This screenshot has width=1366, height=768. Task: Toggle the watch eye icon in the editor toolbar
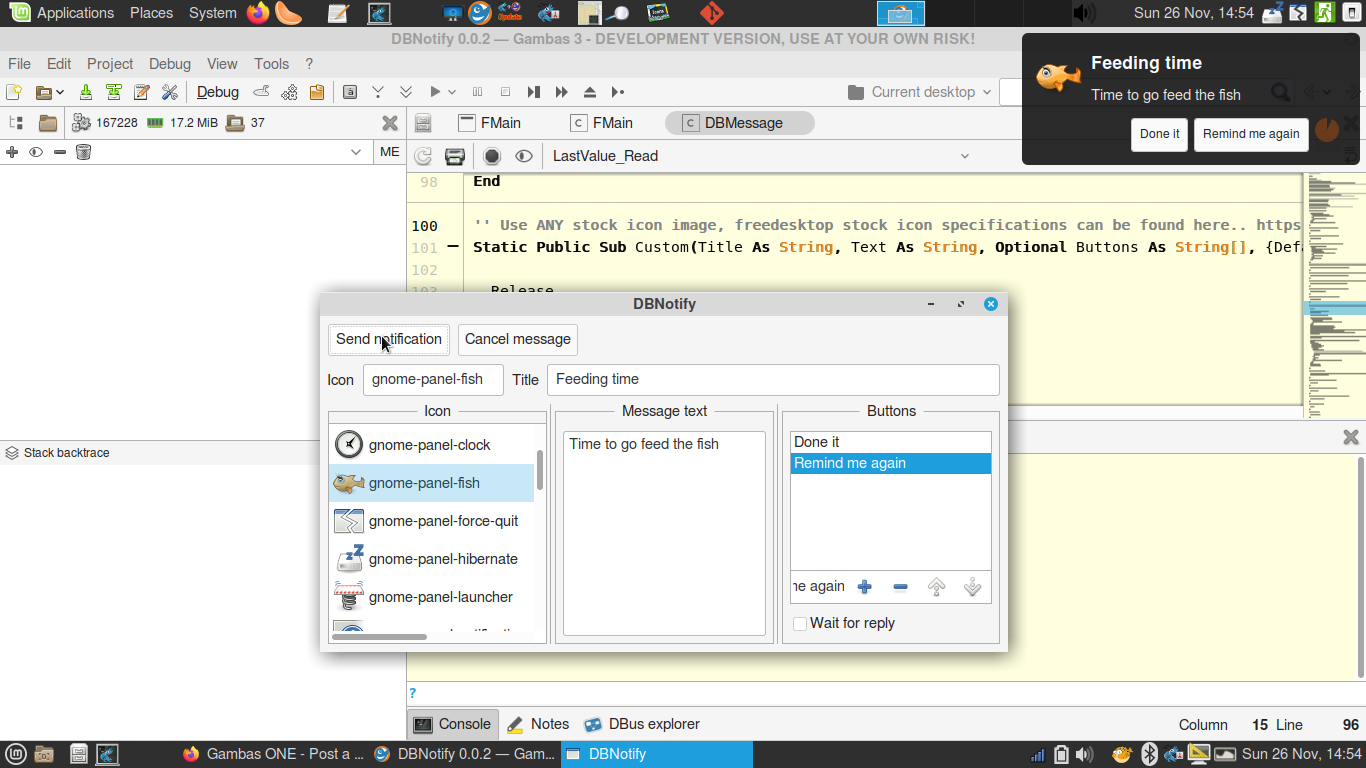click(523, 156)
